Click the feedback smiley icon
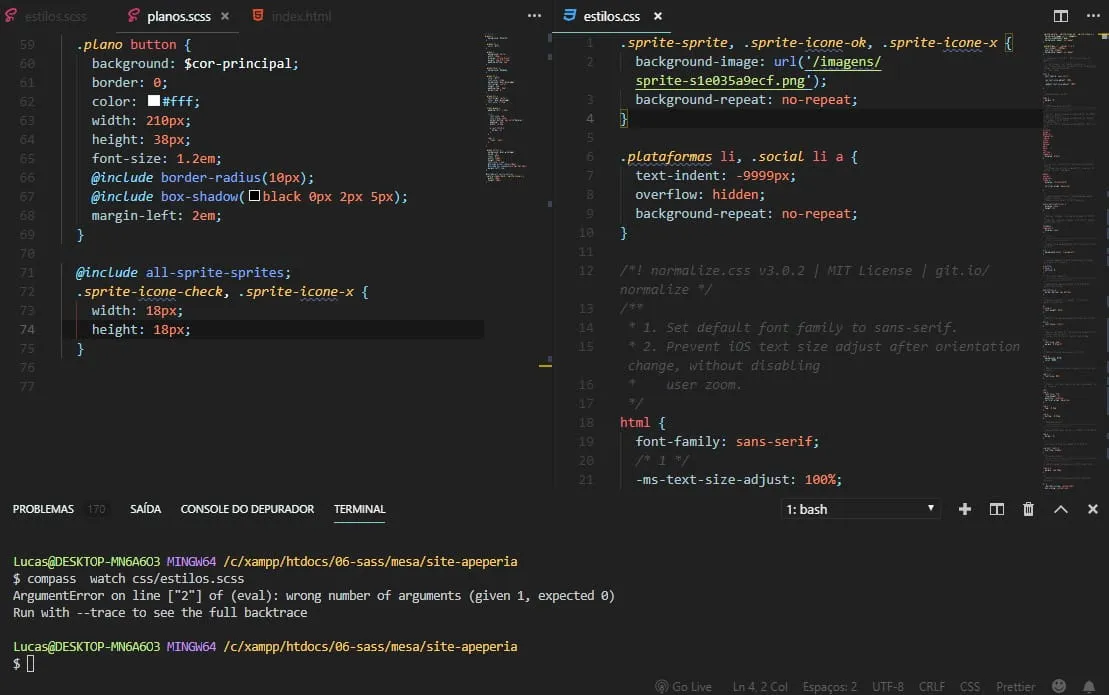The width and height of the screenshot is (1109, 695). point(1059,687)
